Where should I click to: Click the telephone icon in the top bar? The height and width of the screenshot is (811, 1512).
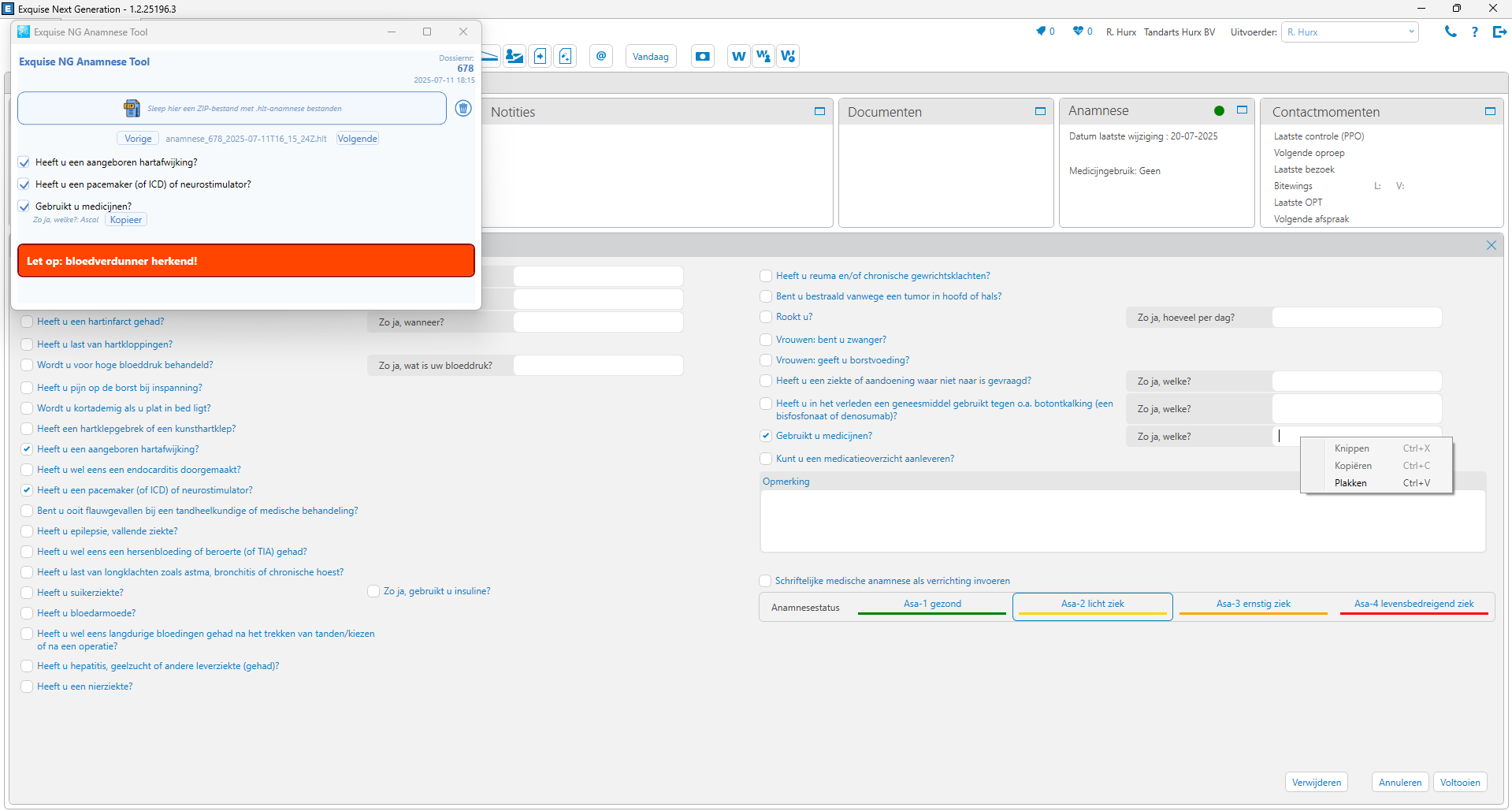1451,32
